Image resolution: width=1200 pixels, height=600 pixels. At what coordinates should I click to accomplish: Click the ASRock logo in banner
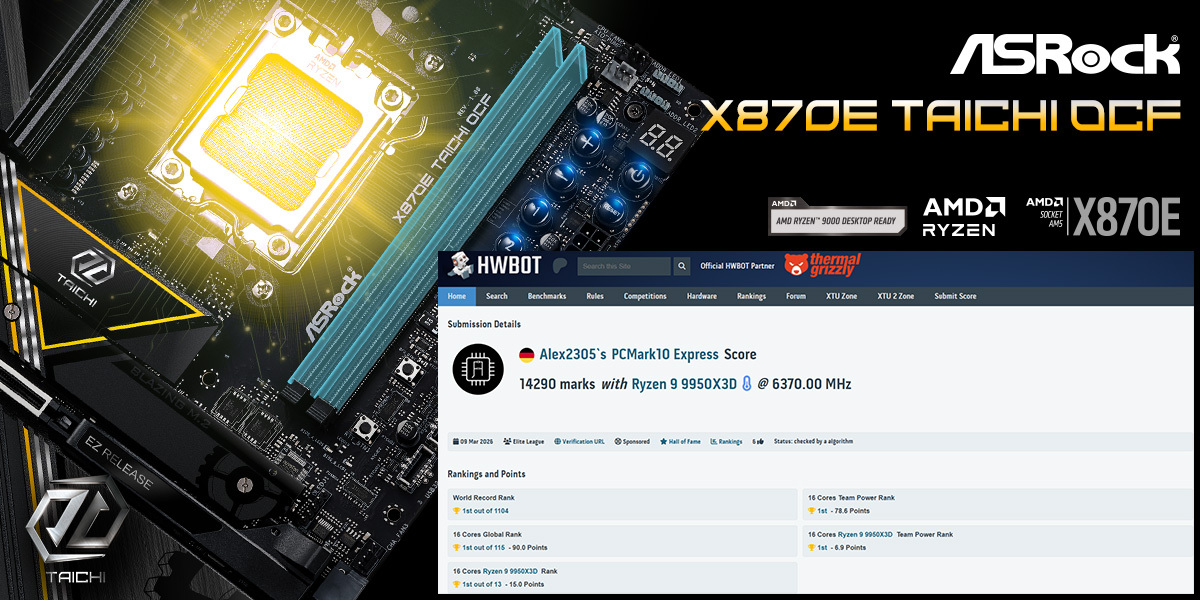(1064, 55)
